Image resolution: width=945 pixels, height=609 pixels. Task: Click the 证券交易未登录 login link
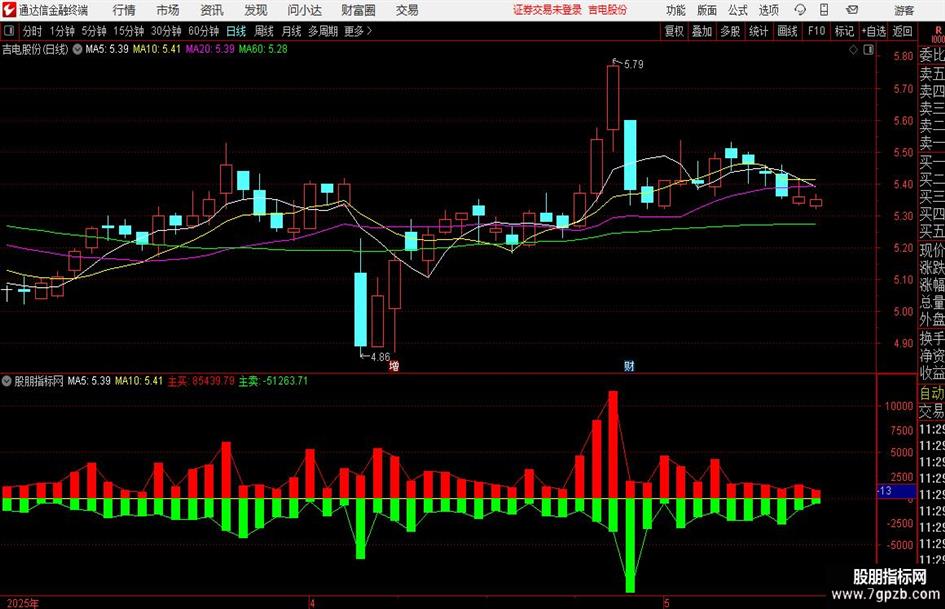click(x=547, y=10)
